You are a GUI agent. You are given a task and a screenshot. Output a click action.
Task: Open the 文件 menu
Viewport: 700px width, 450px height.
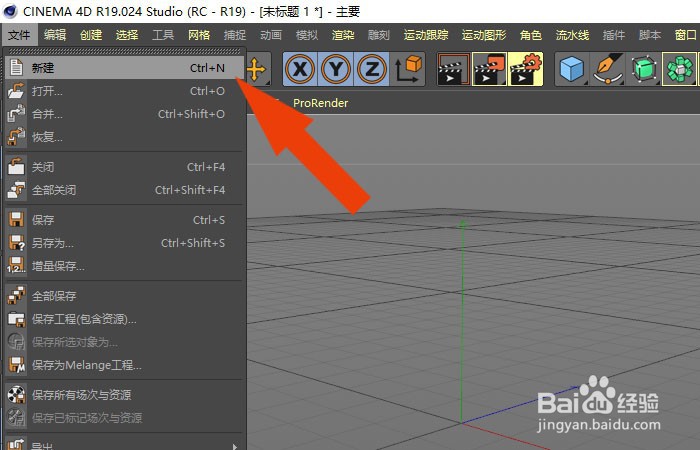pos(19,35)
